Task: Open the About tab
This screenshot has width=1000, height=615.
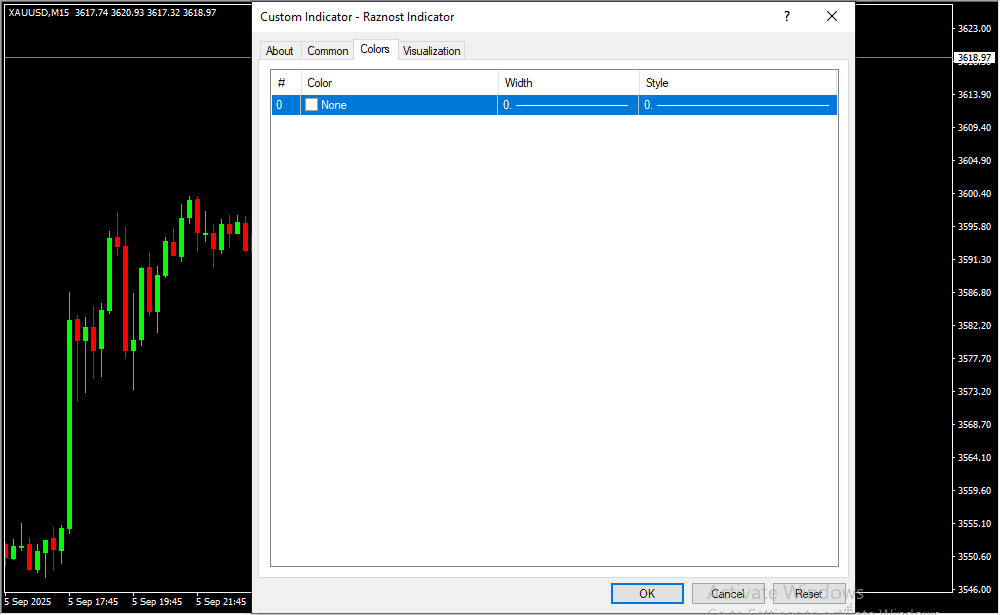Action: [280, 51]
